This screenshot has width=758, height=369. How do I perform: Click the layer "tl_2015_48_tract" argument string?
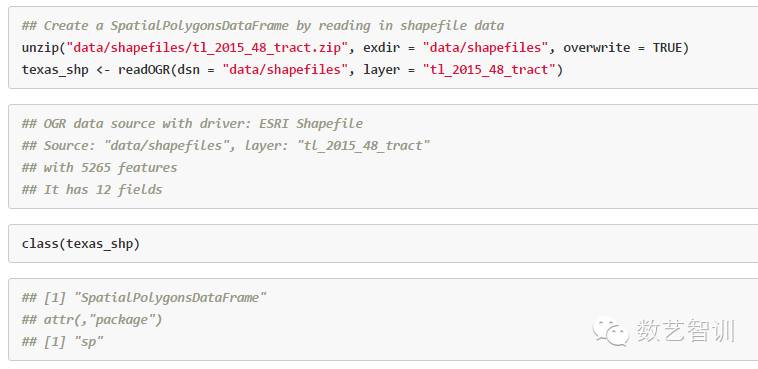[489, 70]
